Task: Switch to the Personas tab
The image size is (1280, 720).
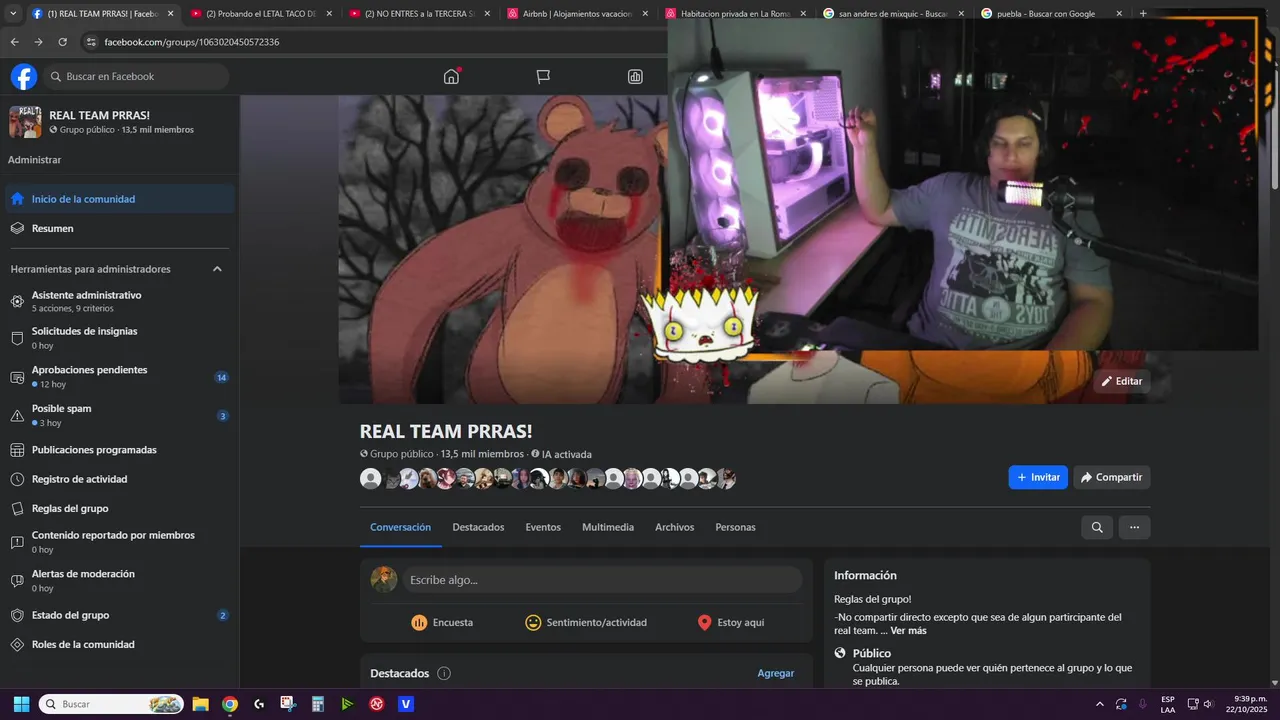Action: coord(735,527)
